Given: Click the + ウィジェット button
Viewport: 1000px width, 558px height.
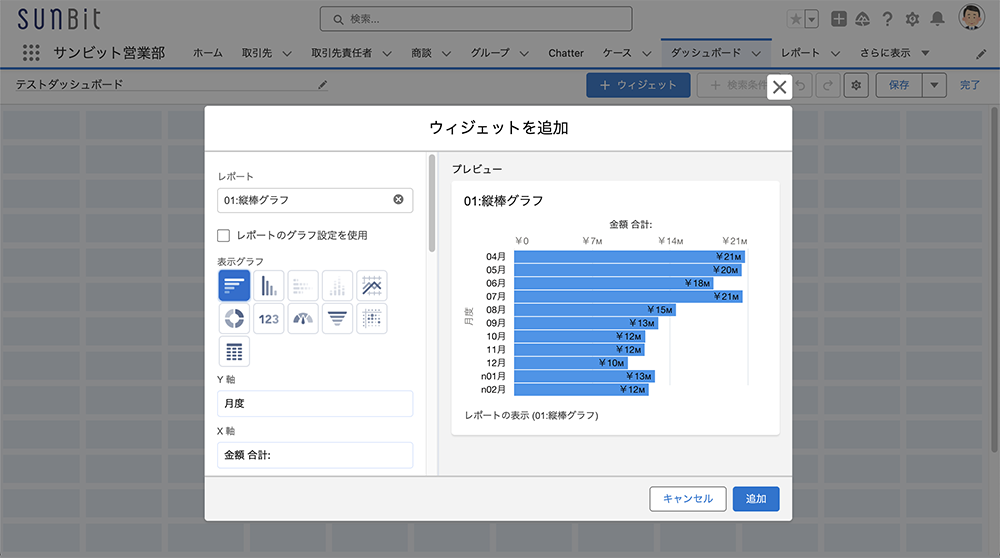Looking at the screenshot, I should pos(638,85).
